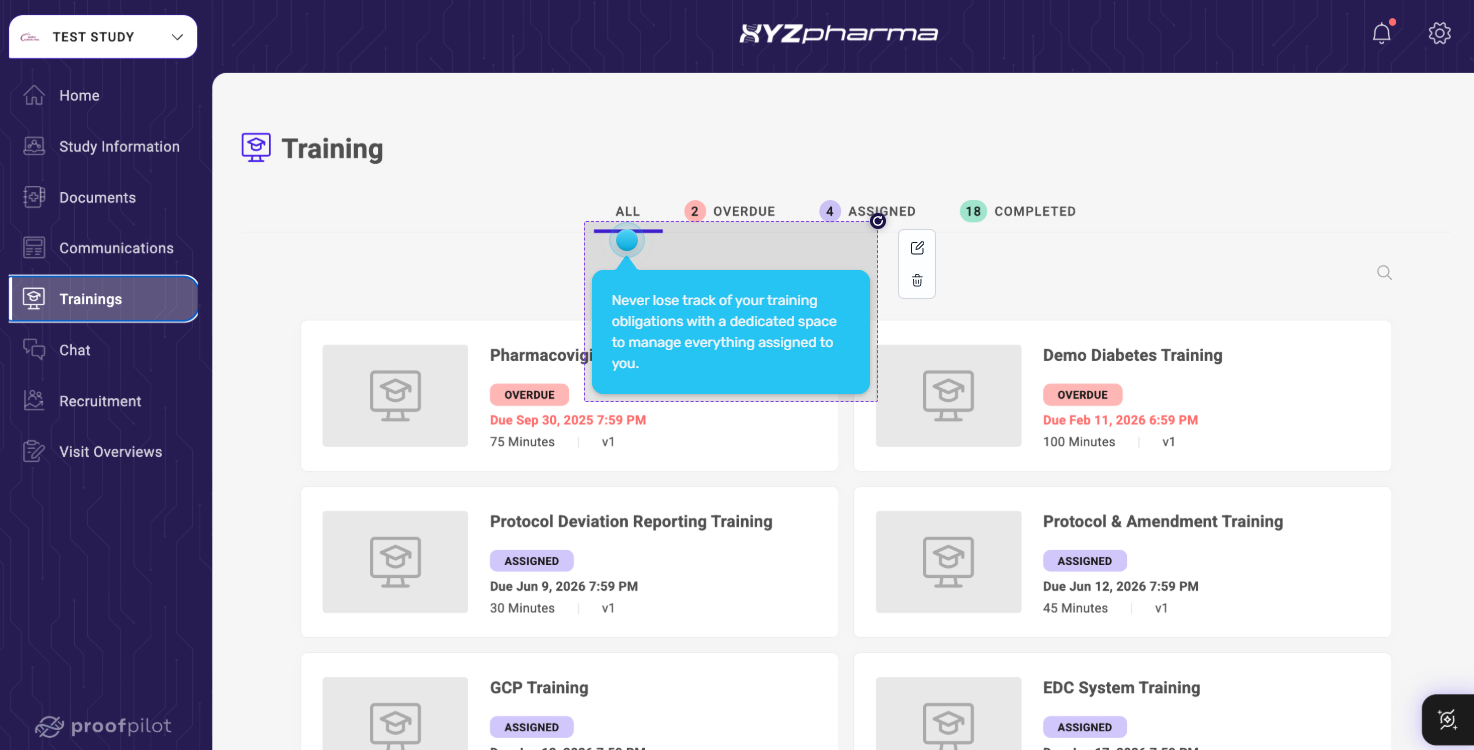The height and width of the screenshot is (750, 1474).
Task: Click the edit icon beside tooltip
Action: [917, 248]
